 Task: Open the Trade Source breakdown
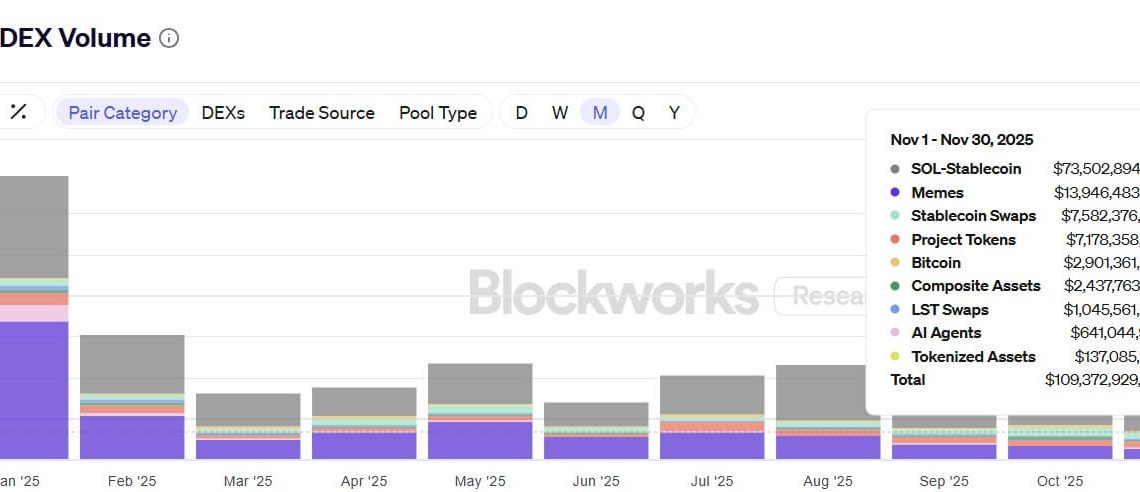(322, 113)
